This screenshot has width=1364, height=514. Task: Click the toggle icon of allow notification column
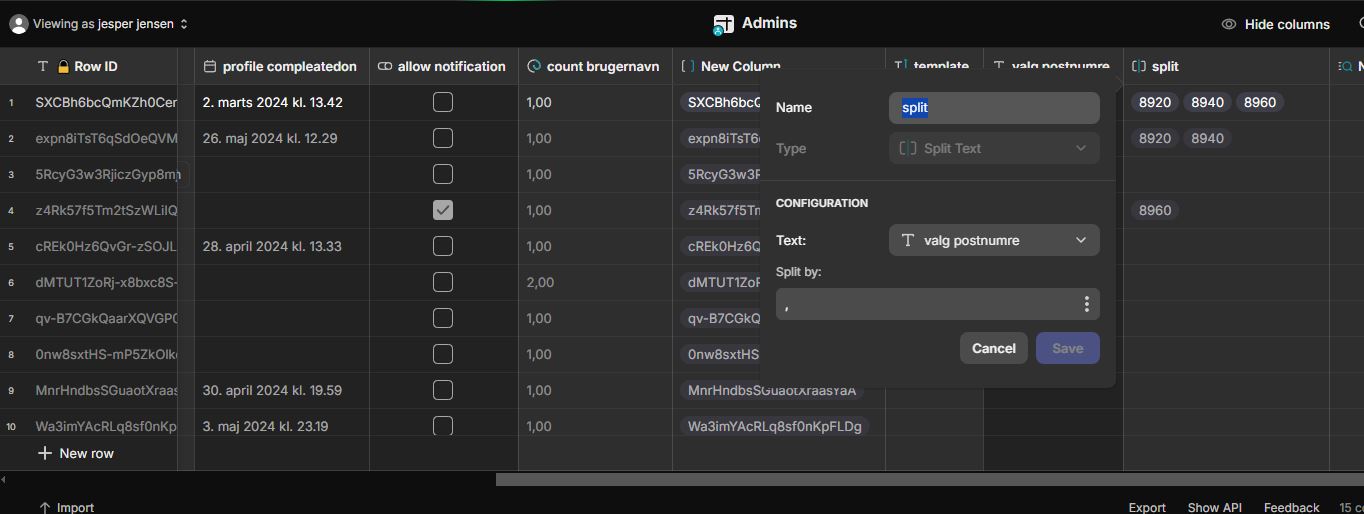(385, 67)
